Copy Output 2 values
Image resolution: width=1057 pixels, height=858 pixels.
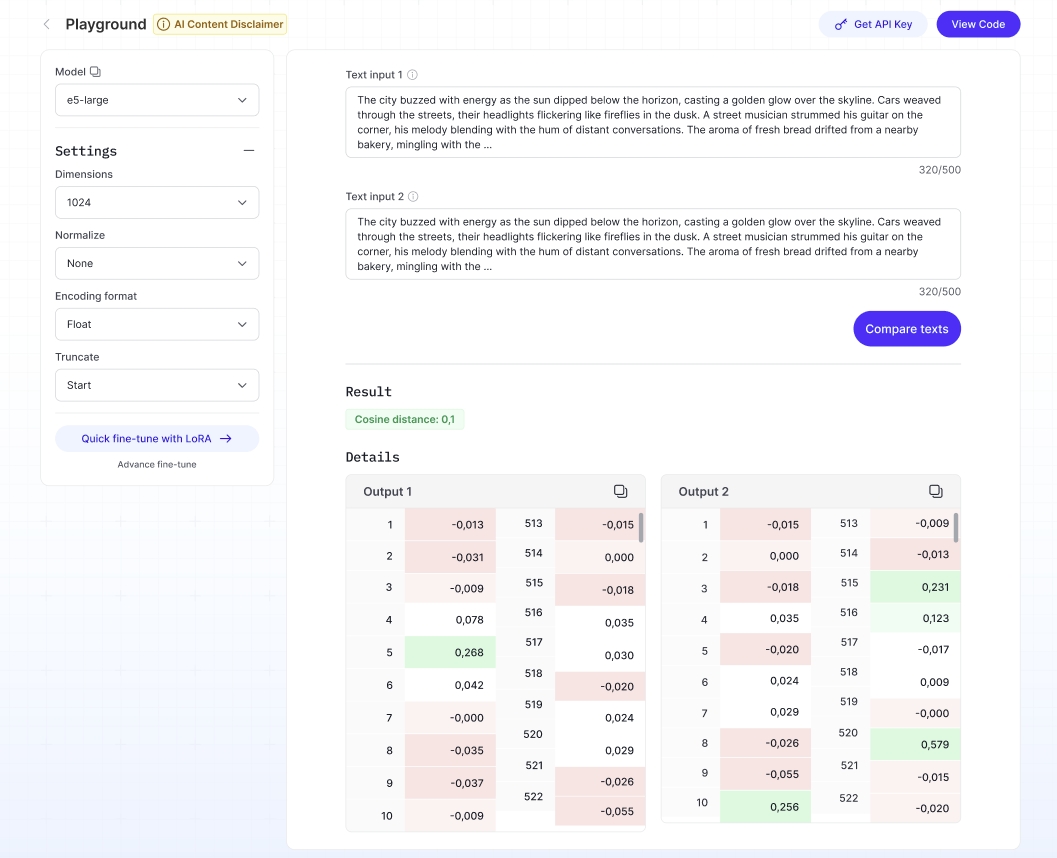(935, 491)
